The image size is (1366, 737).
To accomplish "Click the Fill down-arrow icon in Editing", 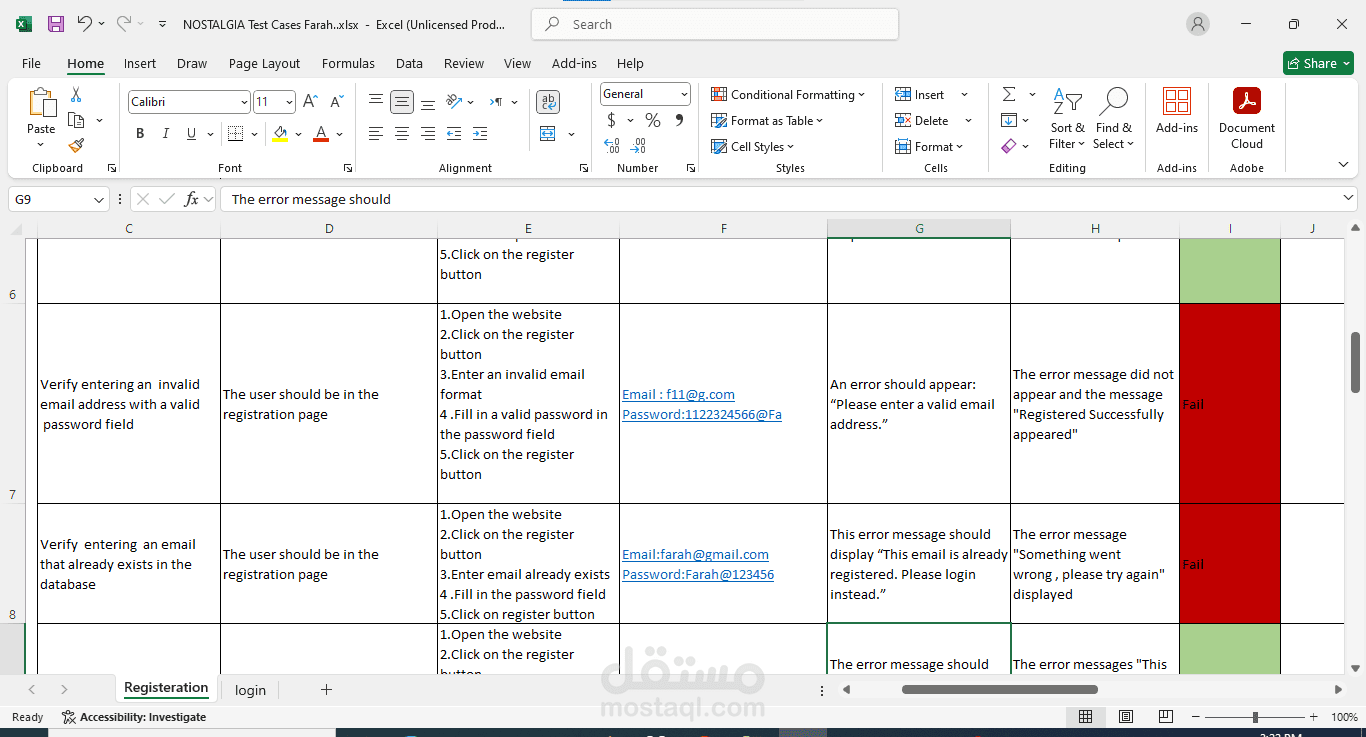I will [x=1009, y=121].
